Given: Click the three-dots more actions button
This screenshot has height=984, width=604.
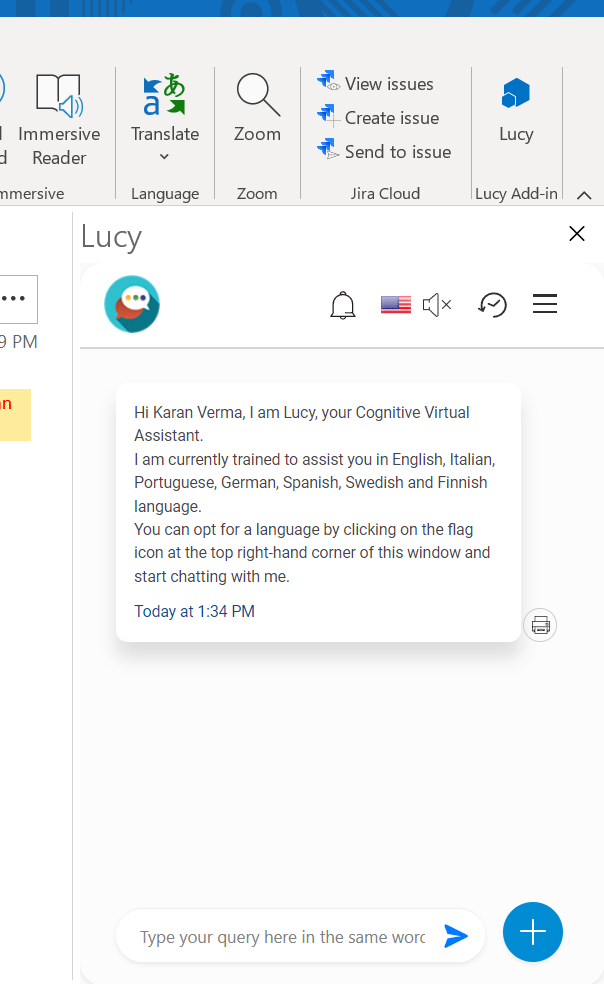Looking at the screenshot, I should tap(15, 299).
